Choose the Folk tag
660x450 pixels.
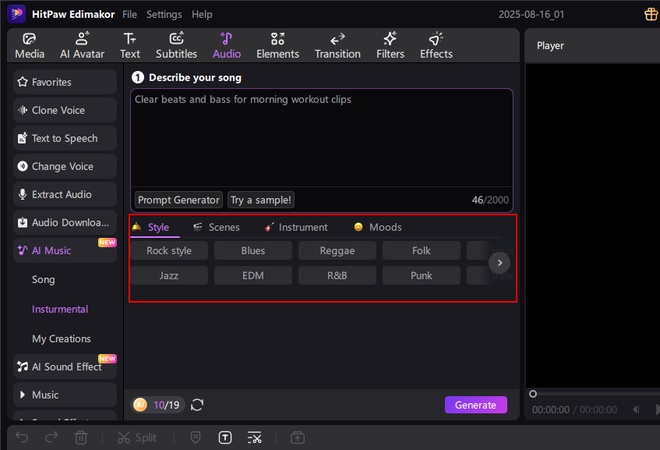click(421, 251)
